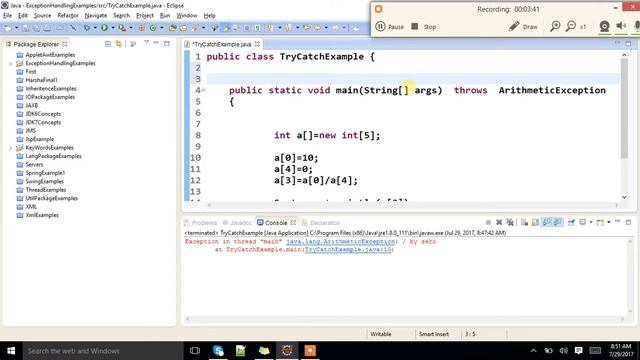
Task: Open the java.lang.ArithmeticException link in console
Action: click(x=340, y=242)
